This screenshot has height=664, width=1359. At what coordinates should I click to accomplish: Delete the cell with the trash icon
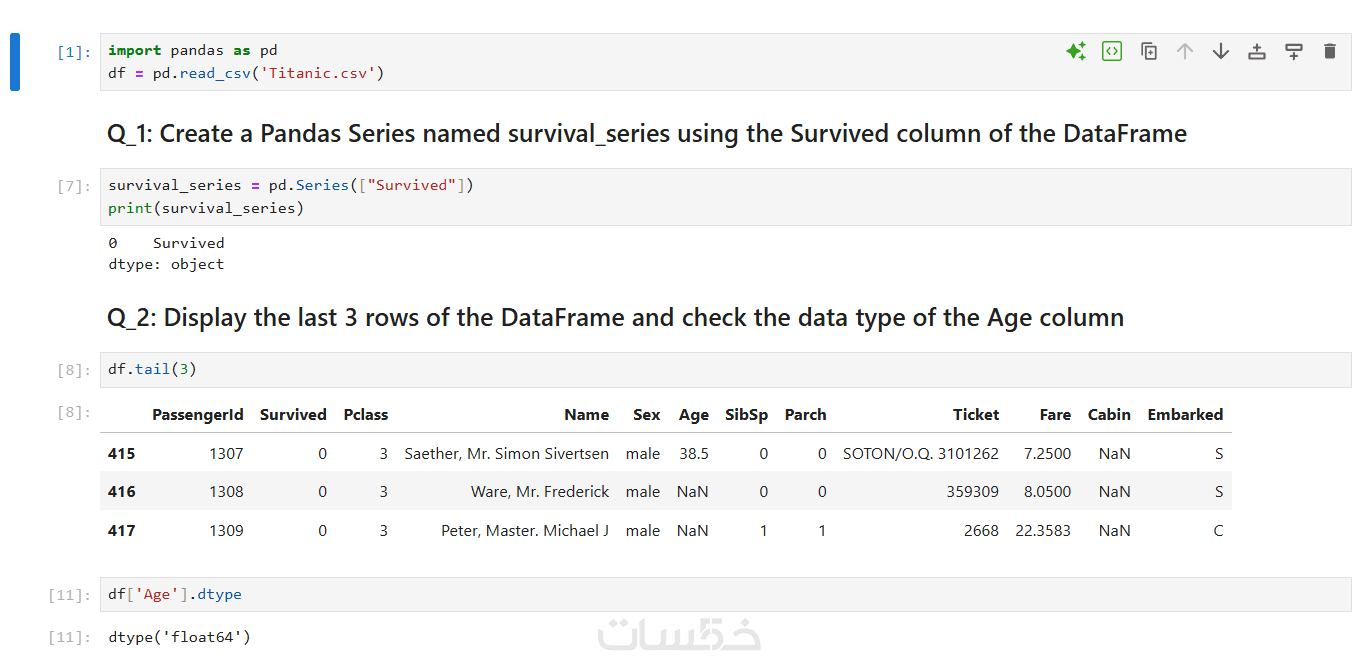pos(1329,51)
